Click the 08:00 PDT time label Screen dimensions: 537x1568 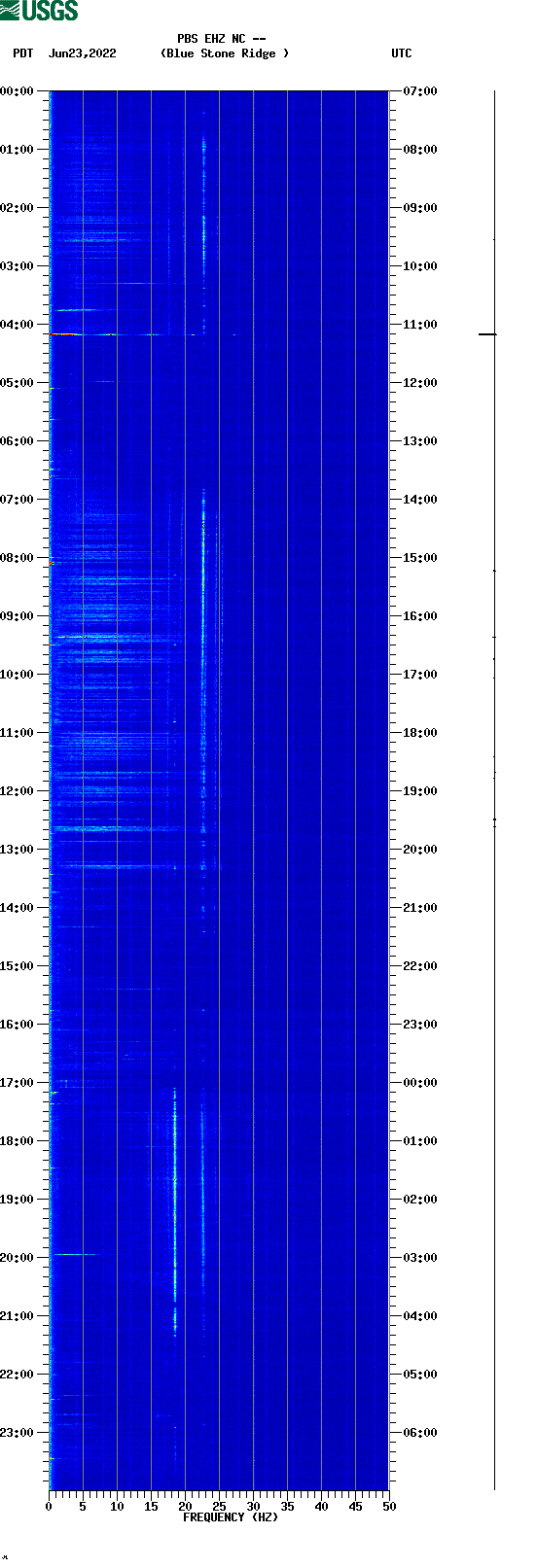coord(18,557)
